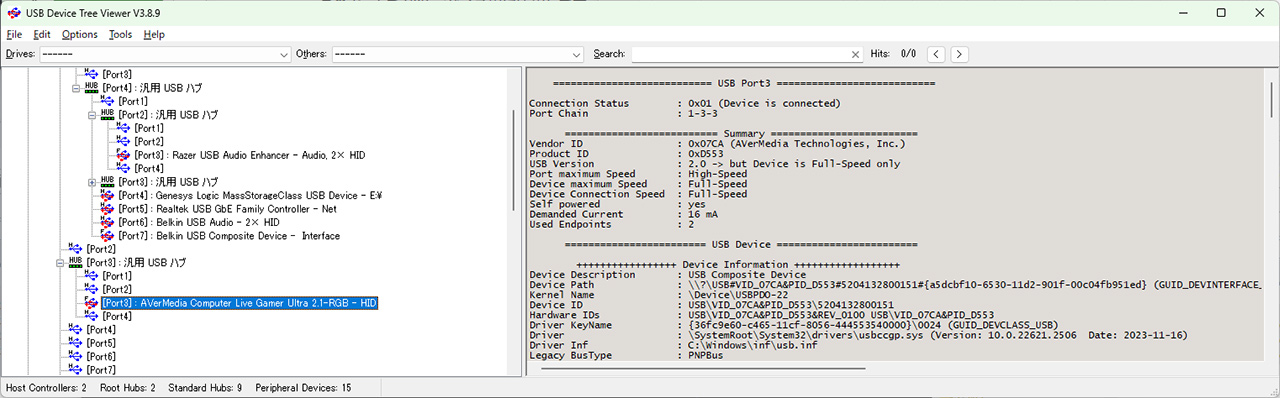This screenshot has width=1280, height=398.
Task: Click the USB Device Tree Viewer title bar icon
Action: tap(13, 13)
